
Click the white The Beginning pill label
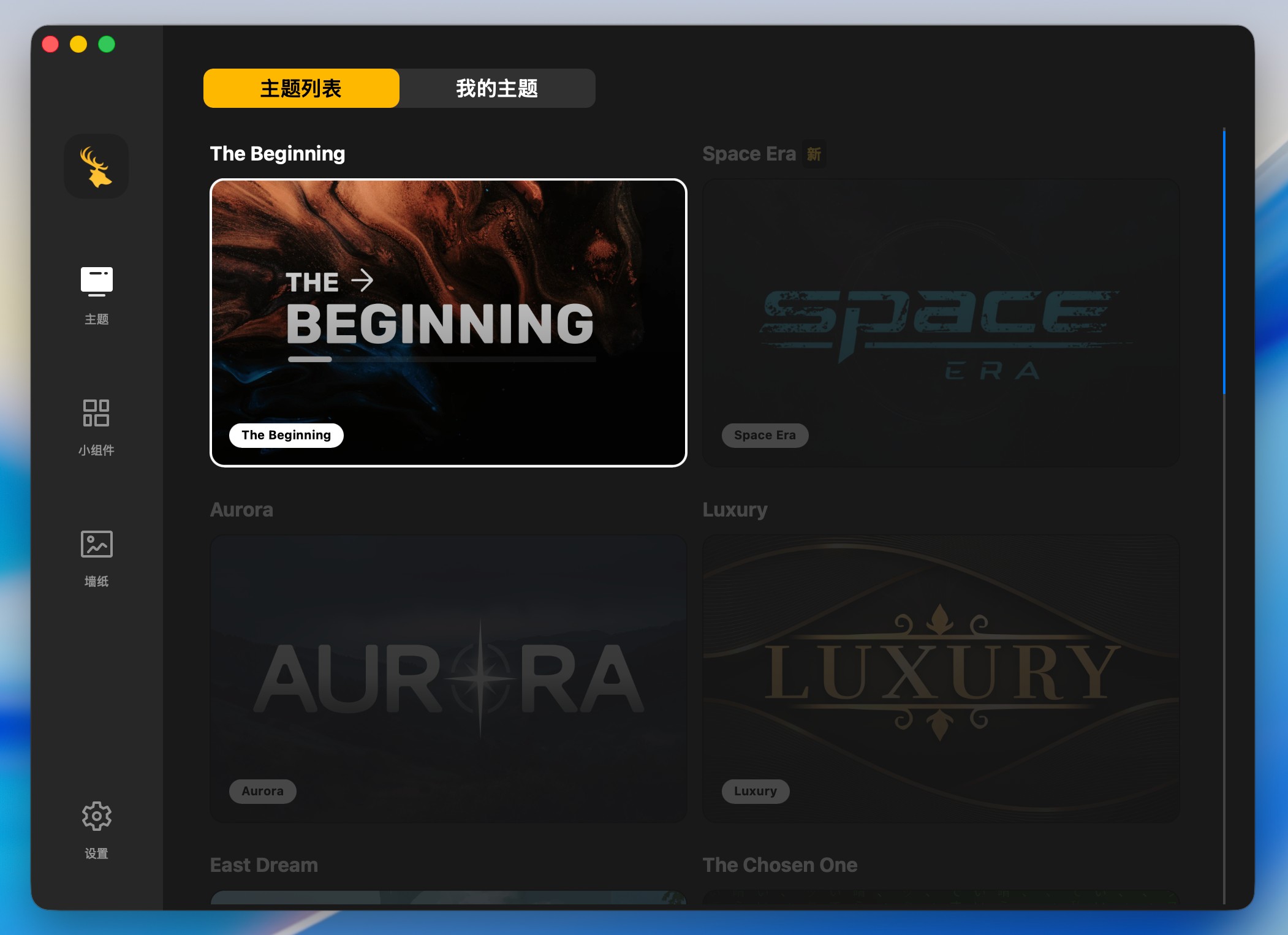click(286, 435)
